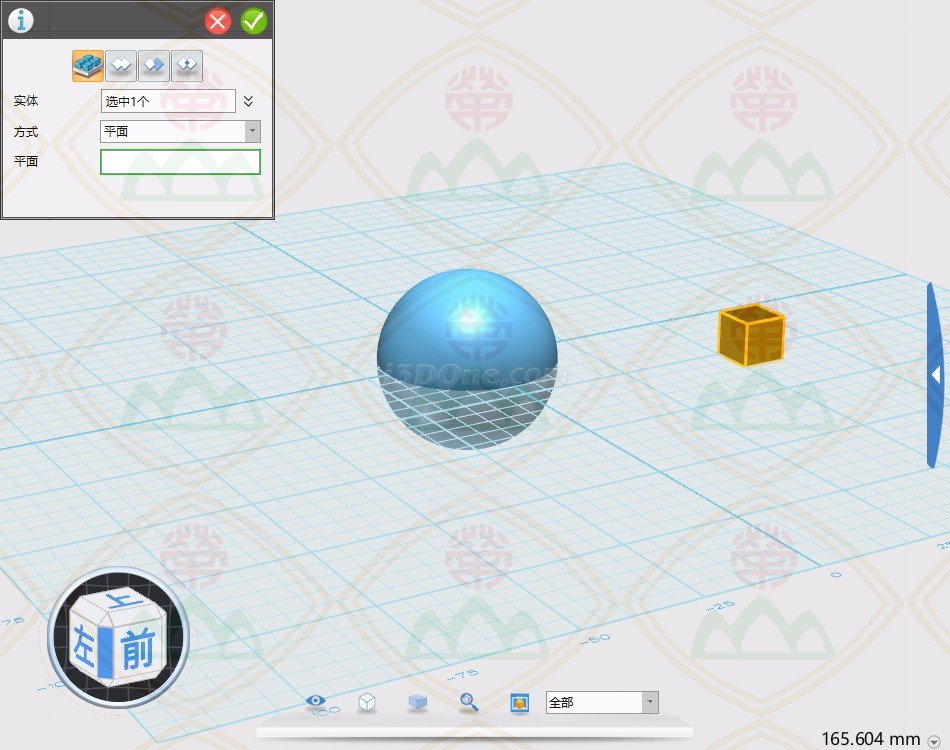Screen dimensions: 950x750
Task: Click the wireframe cube display icon
Action: (367, 702)
